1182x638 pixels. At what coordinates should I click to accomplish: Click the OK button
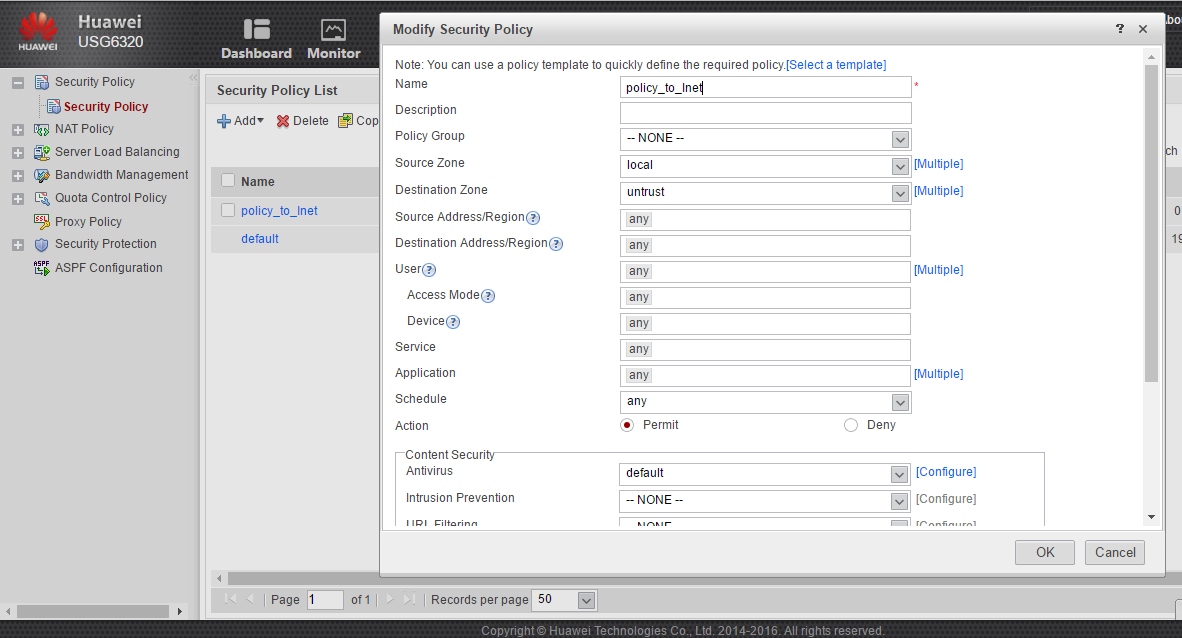coord(1044,552)
